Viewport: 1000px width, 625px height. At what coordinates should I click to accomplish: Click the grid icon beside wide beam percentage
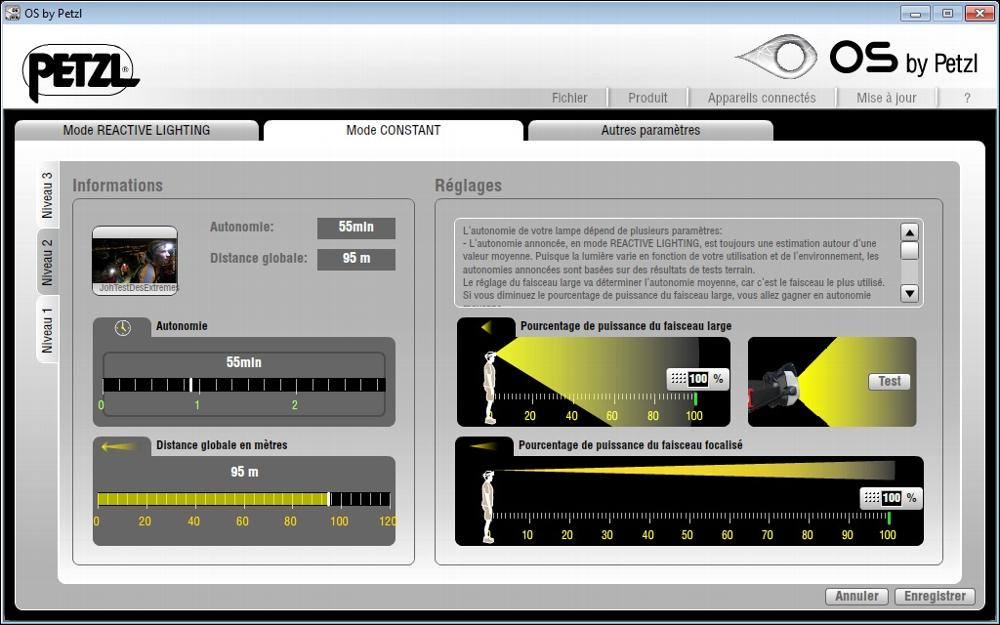point(679,379)
